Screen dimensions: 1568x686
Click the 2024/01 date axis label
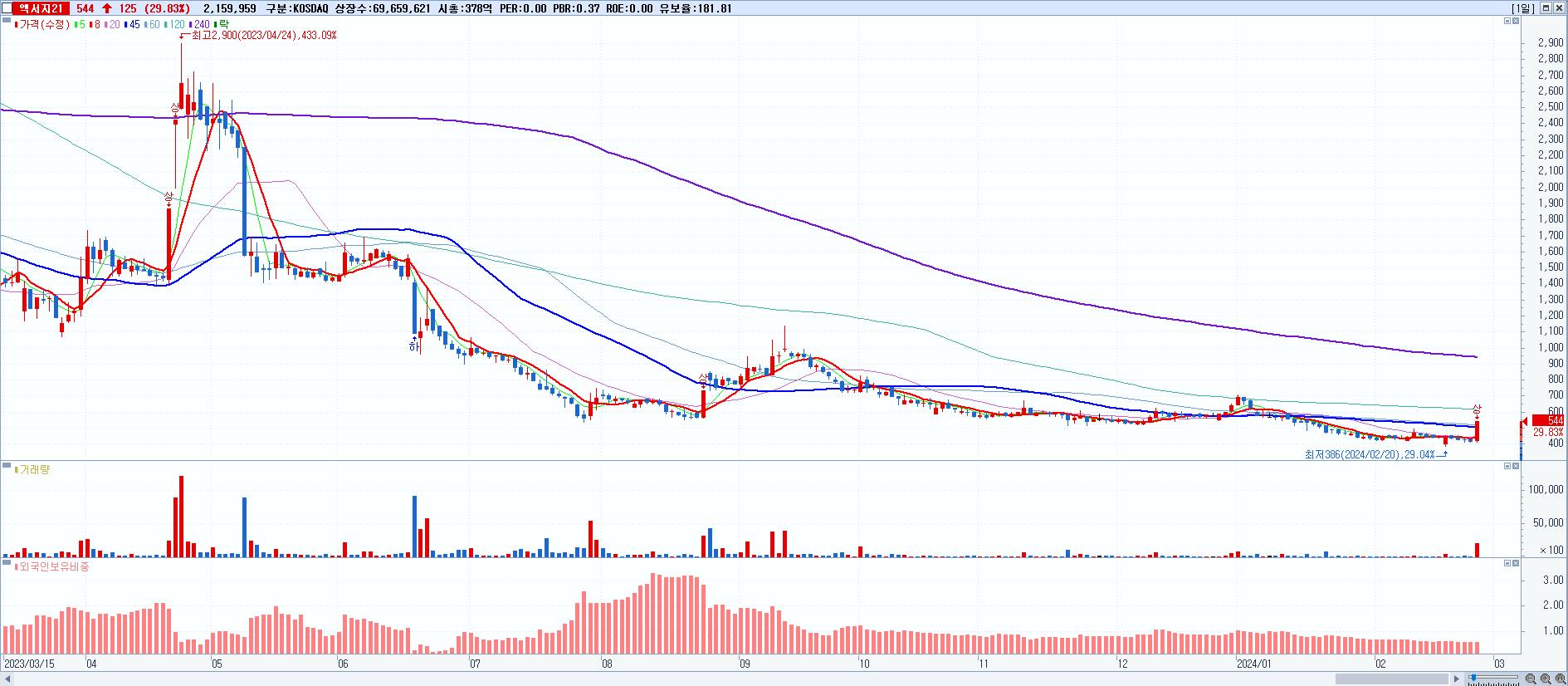point(1253,664)
